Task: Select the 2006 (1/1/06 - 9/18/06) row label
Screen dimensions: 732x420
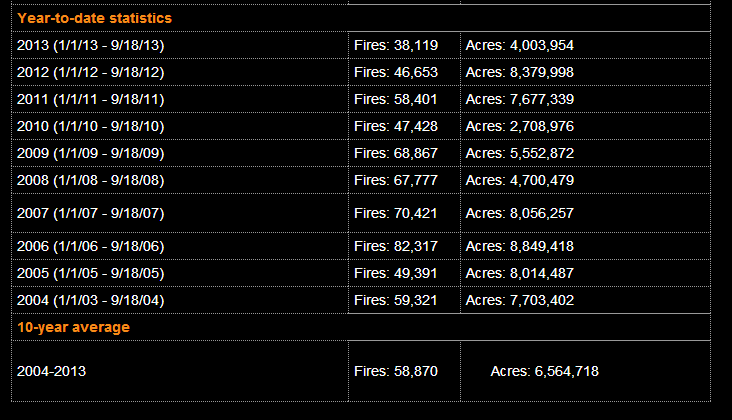Action: (91, 246)
